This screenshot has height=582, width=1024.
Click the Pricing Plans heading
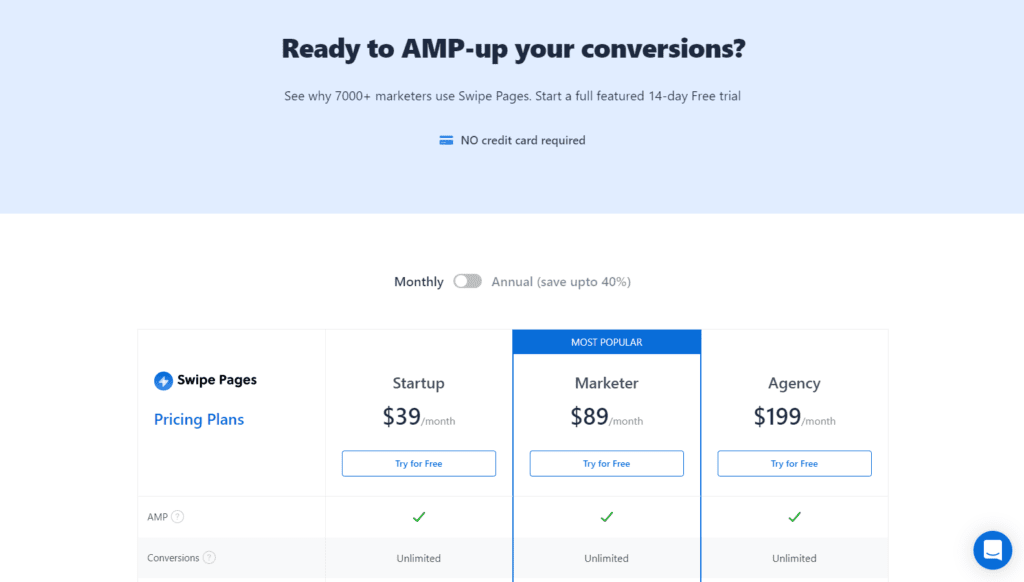[199, 419]
